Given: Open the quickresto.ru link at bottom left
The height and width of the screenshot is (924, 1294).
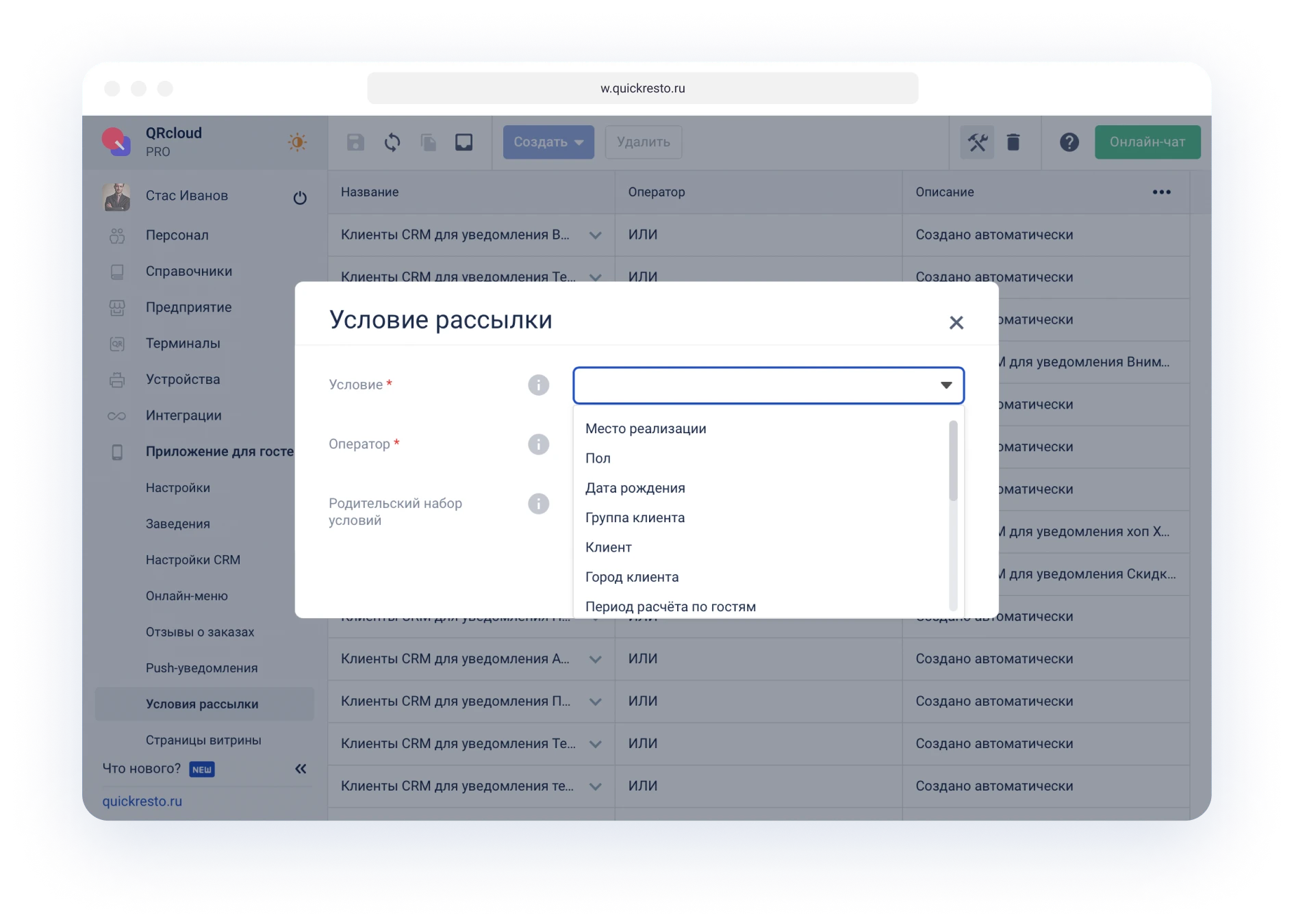Looking at the screenshot, I should (x=142, y=801).
